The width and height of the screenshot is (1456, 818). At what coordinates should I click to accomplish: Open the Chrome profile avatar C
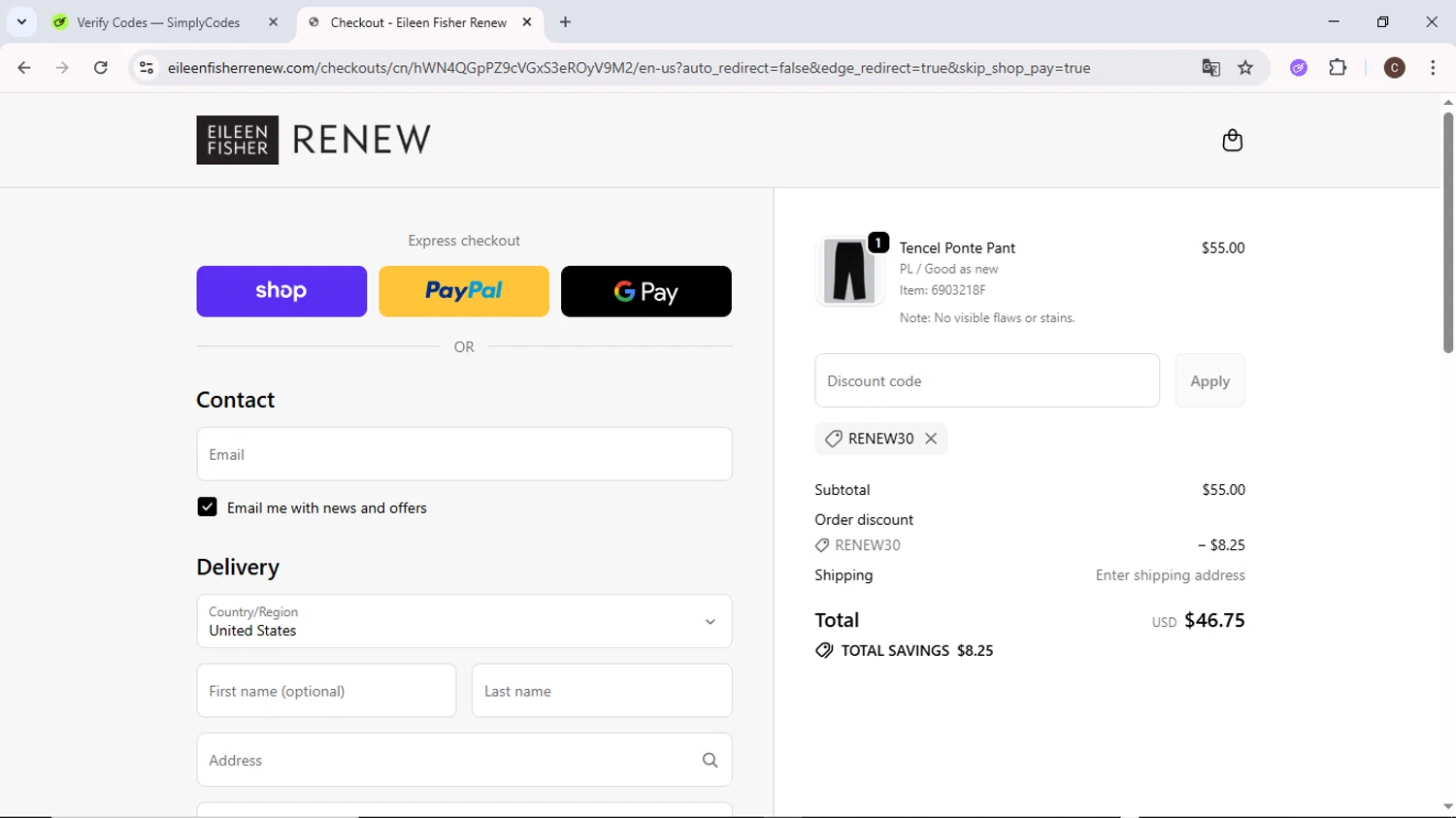click(1394, 68)
